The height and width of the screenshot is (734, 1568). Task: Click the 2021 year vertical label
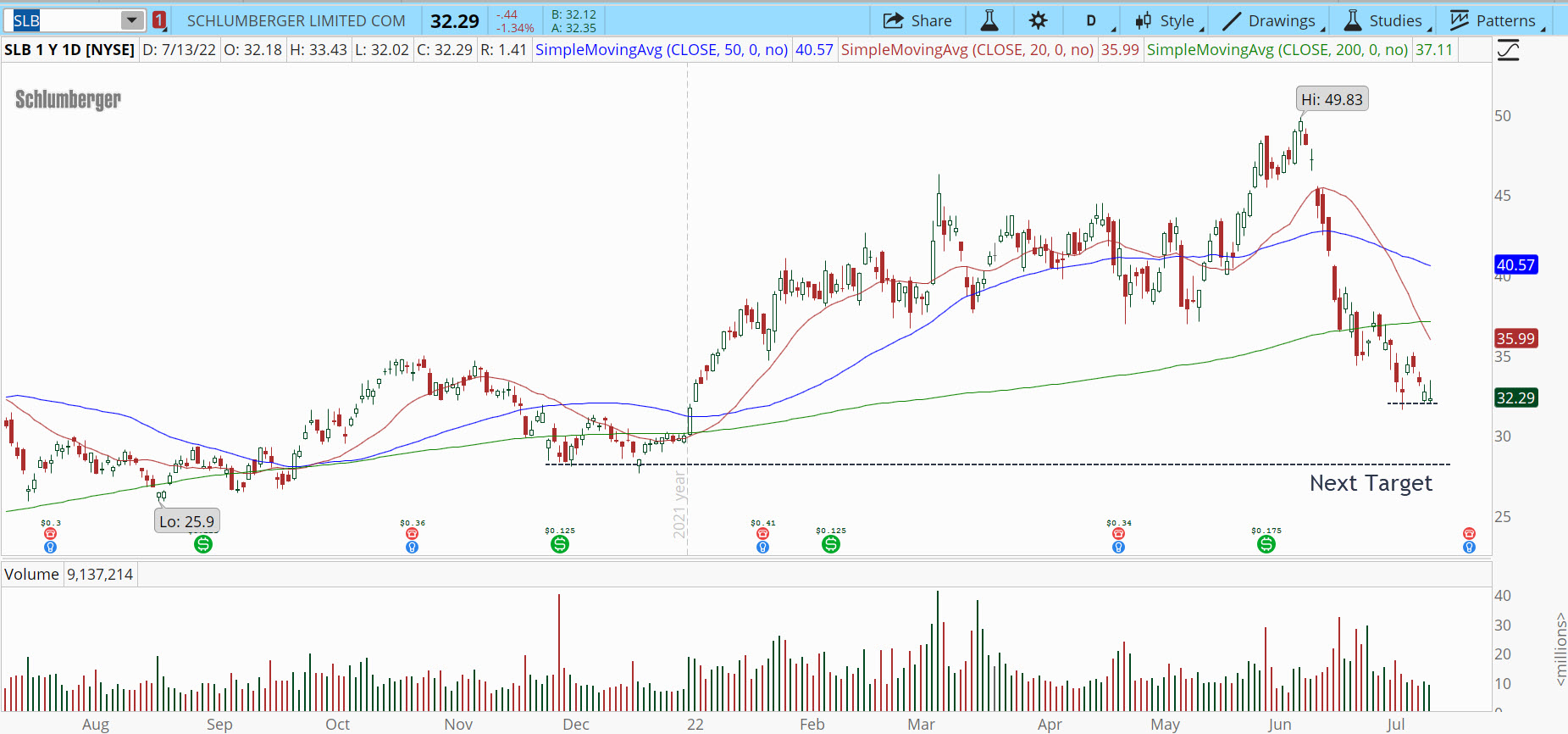[679, 506]
